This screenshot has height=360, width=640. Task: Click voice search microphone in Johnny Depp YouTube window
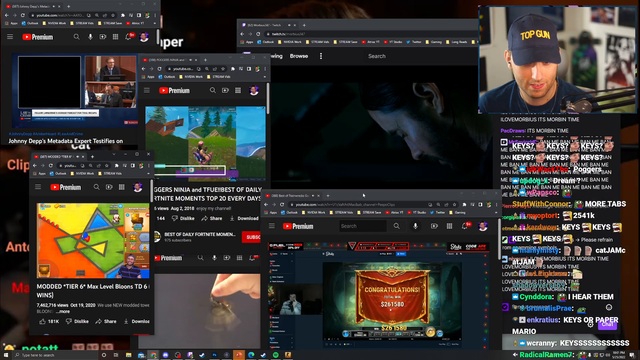tap(90, 37)
